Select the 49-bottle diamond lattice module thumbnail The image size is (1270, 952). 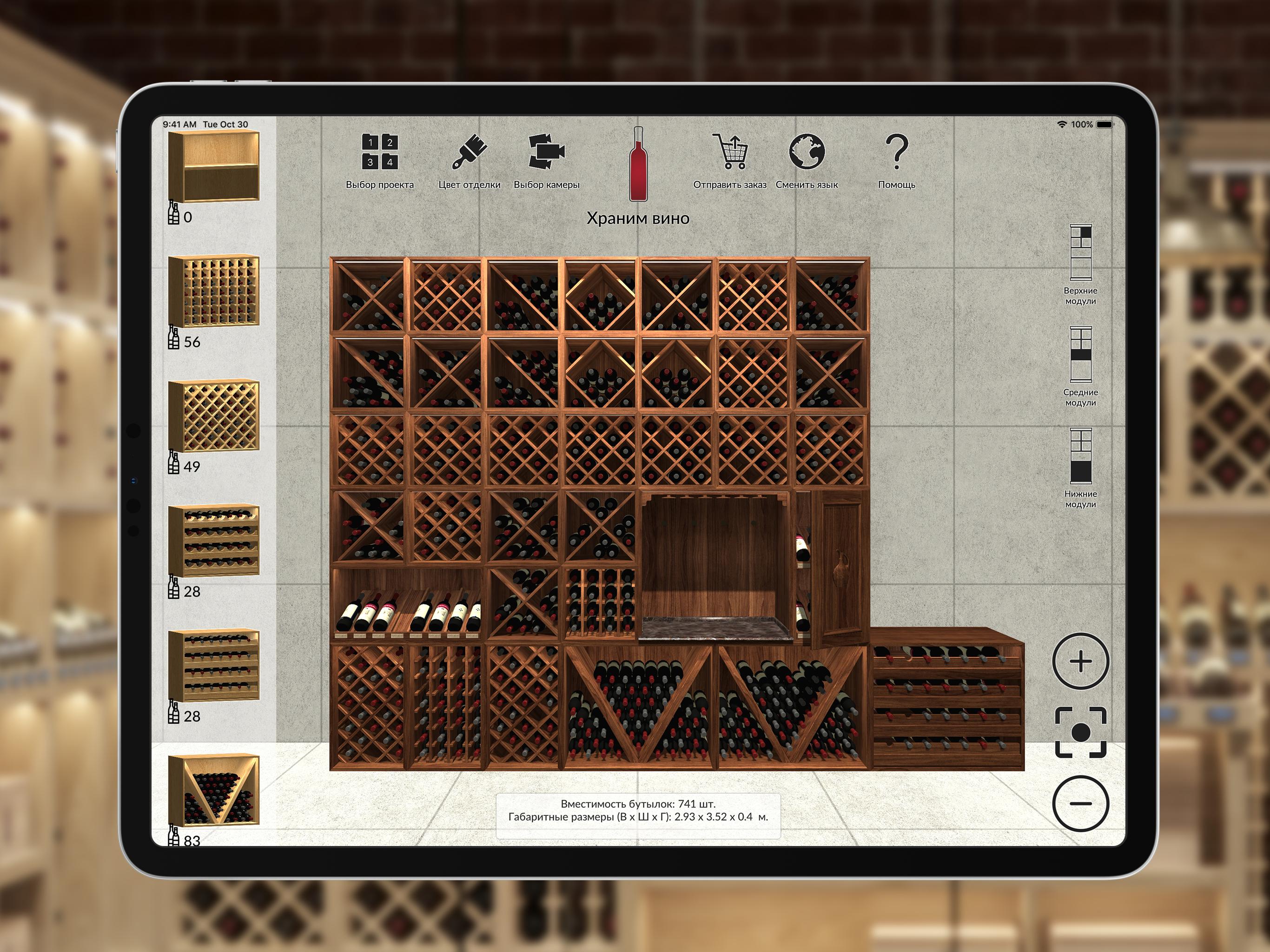coord(213,416)
